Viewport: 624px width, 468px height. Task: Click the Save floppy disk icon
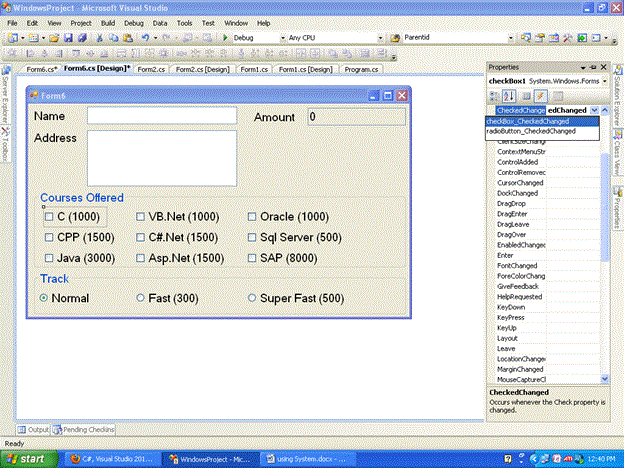click(x=68, y=38)
